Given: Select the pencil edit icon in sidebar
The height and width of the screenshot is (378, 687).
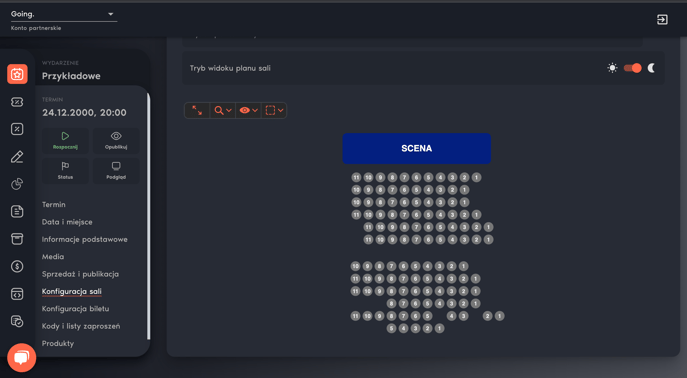Looking at the screenshot, I should [x=17, y=157].
